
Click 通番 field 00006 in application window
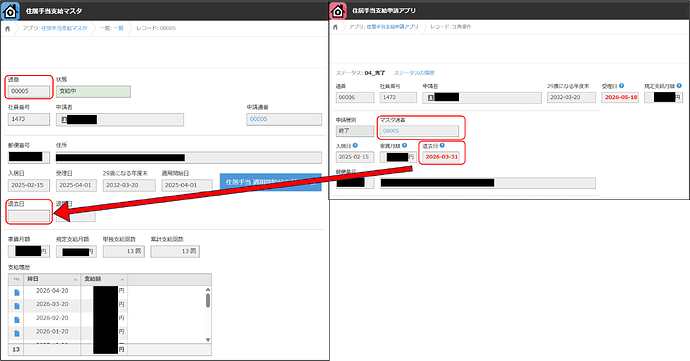pos(355,97)
